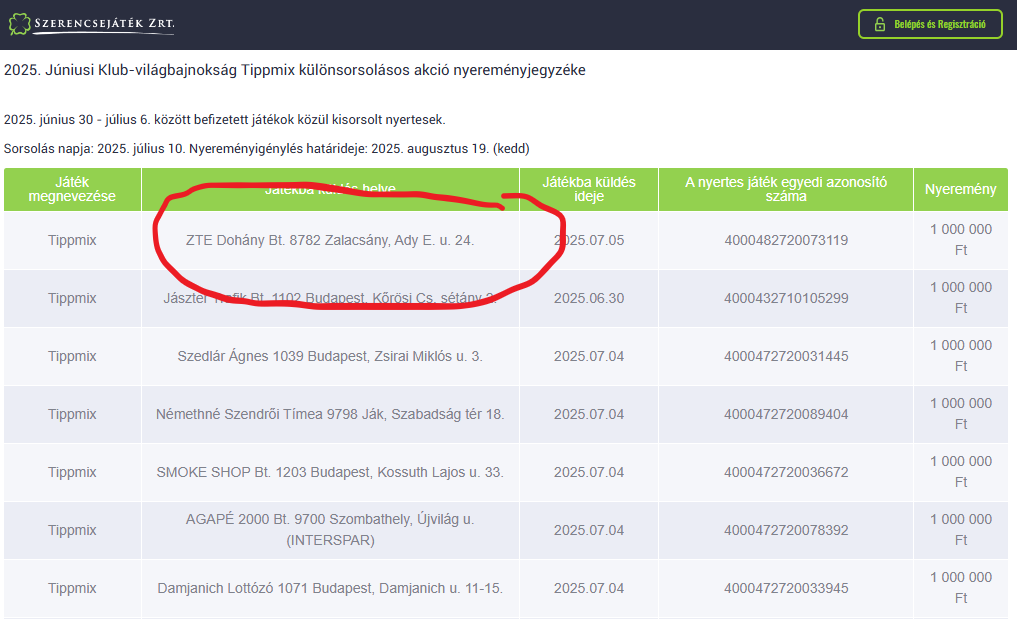The image size is (1017, 619).
Task: Click Tippmix in the Szedlár Ágnes row
Action: (72, 356)
